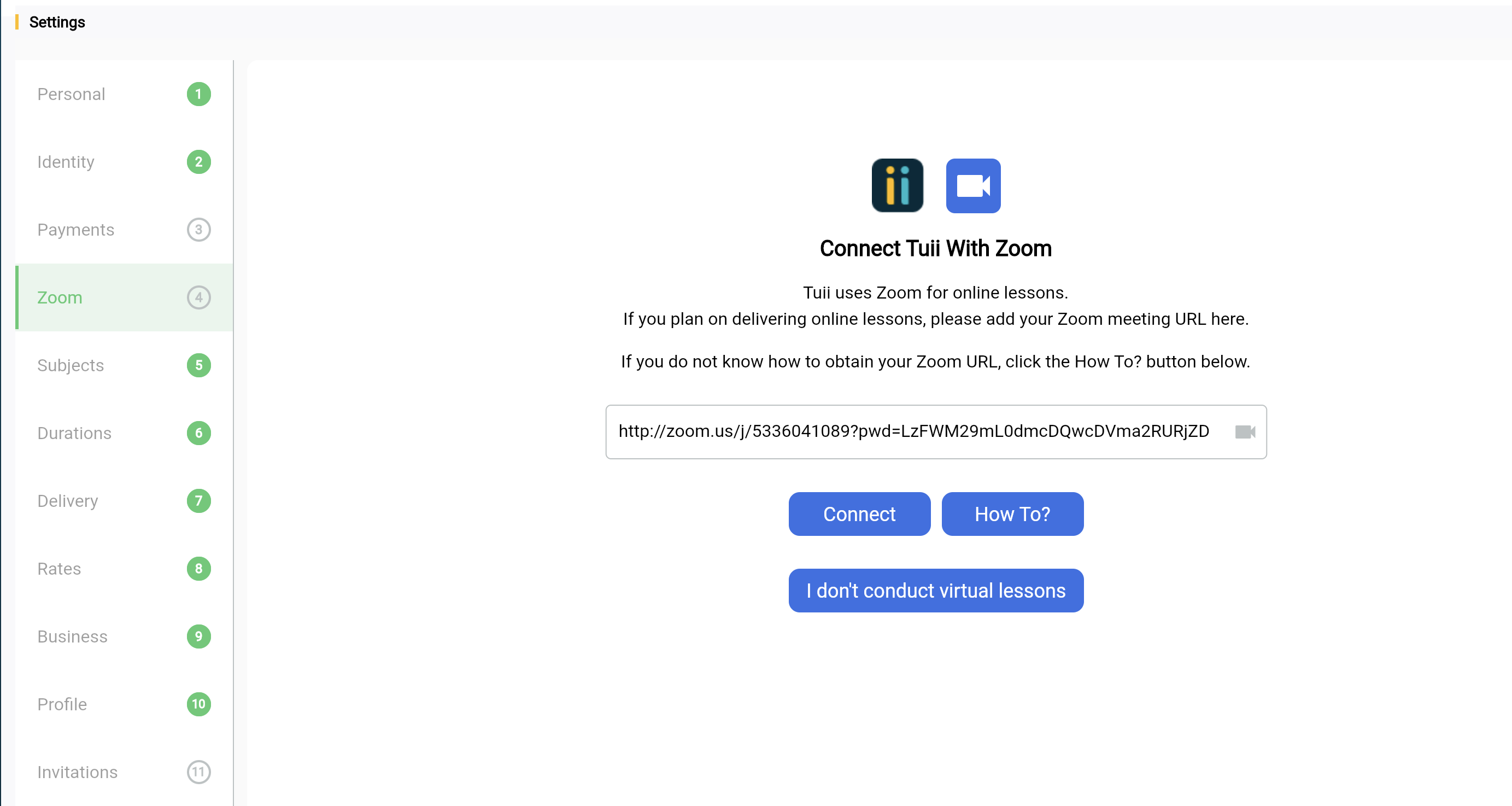1512x806 pixels.
Task: Navigate to Rates settings
Action: click(58, 569)
